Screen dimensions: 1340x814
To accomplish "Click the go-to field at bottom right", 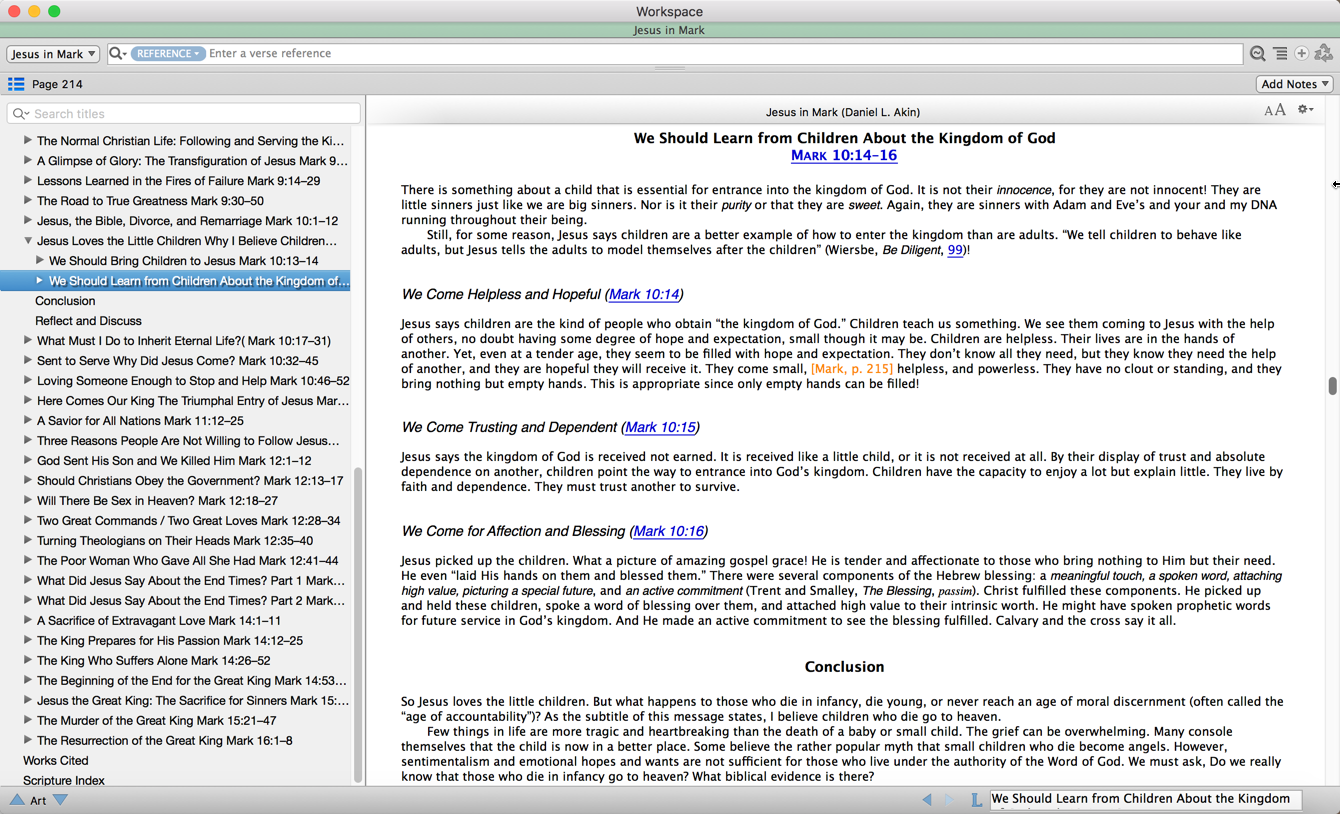I will point(1146,799).
